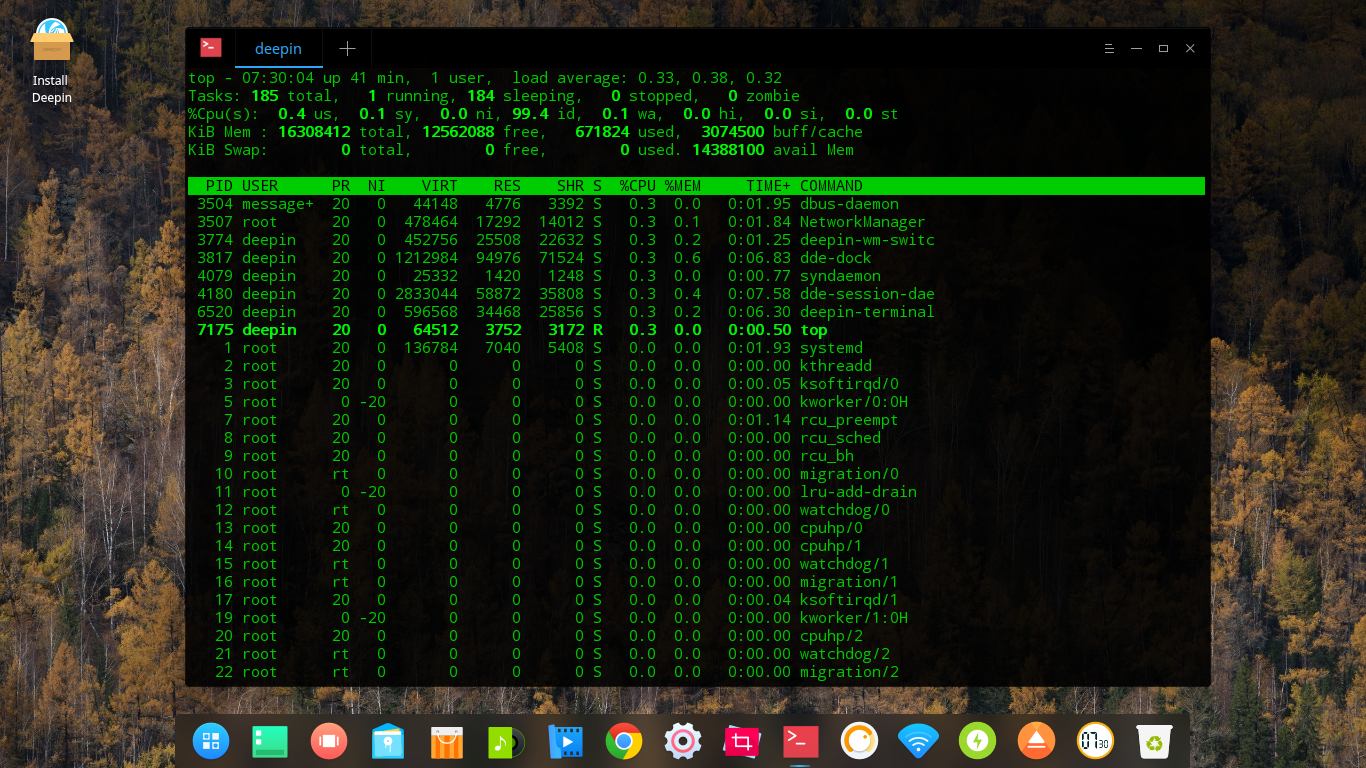This screenshot has height=768, width=1366.
Task: Launch Google Chrome from the dock
Action: [624, 741]
